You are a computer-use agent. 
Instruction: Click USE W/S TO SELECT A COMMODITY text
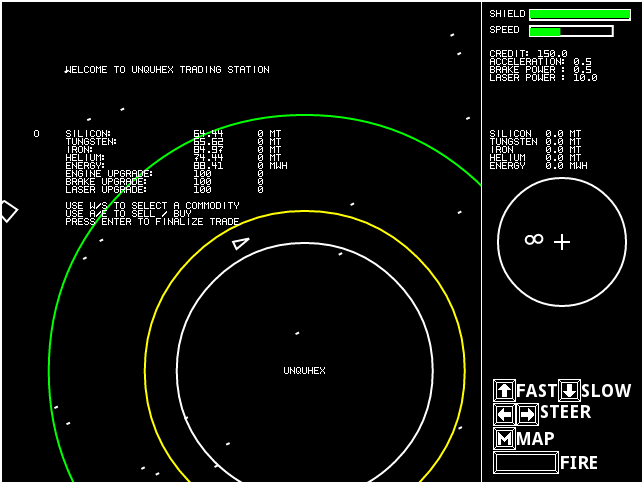tap(152, 205)
